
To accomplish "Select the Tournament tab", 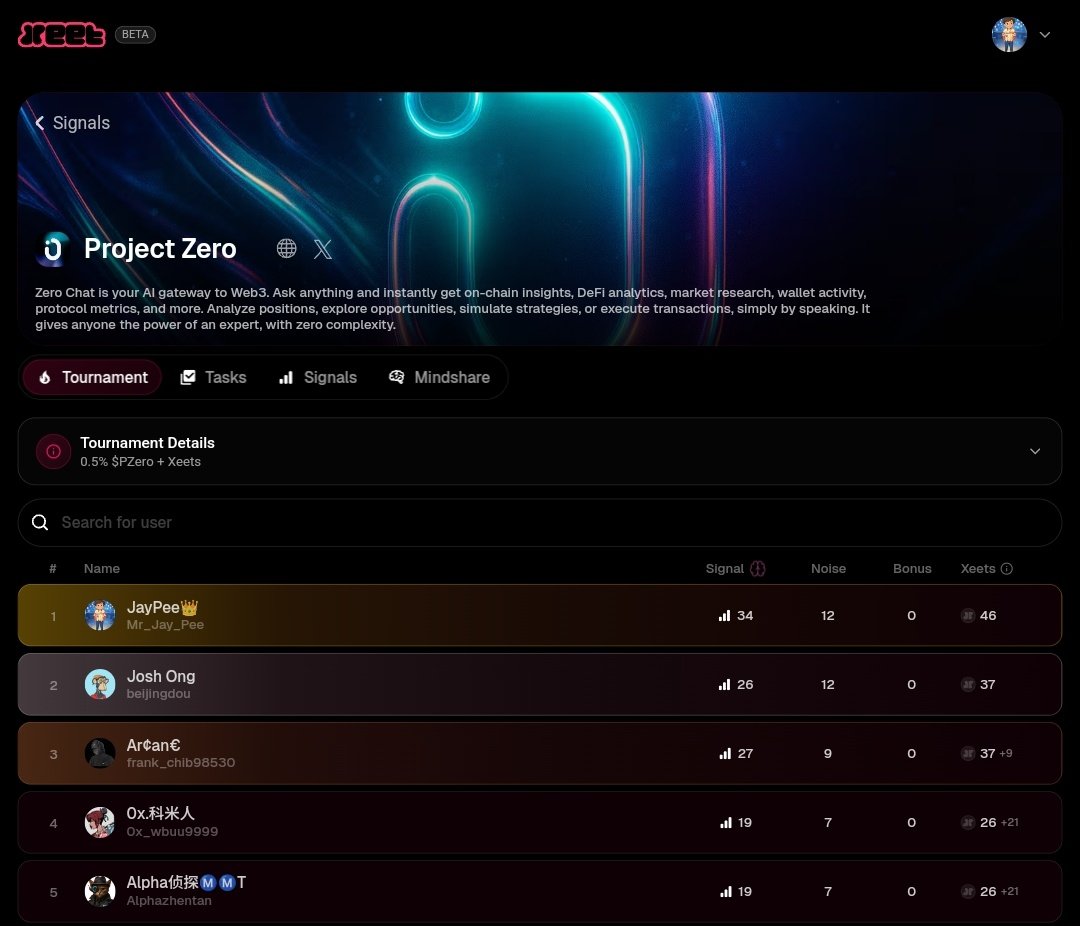I will pos(92,378).
